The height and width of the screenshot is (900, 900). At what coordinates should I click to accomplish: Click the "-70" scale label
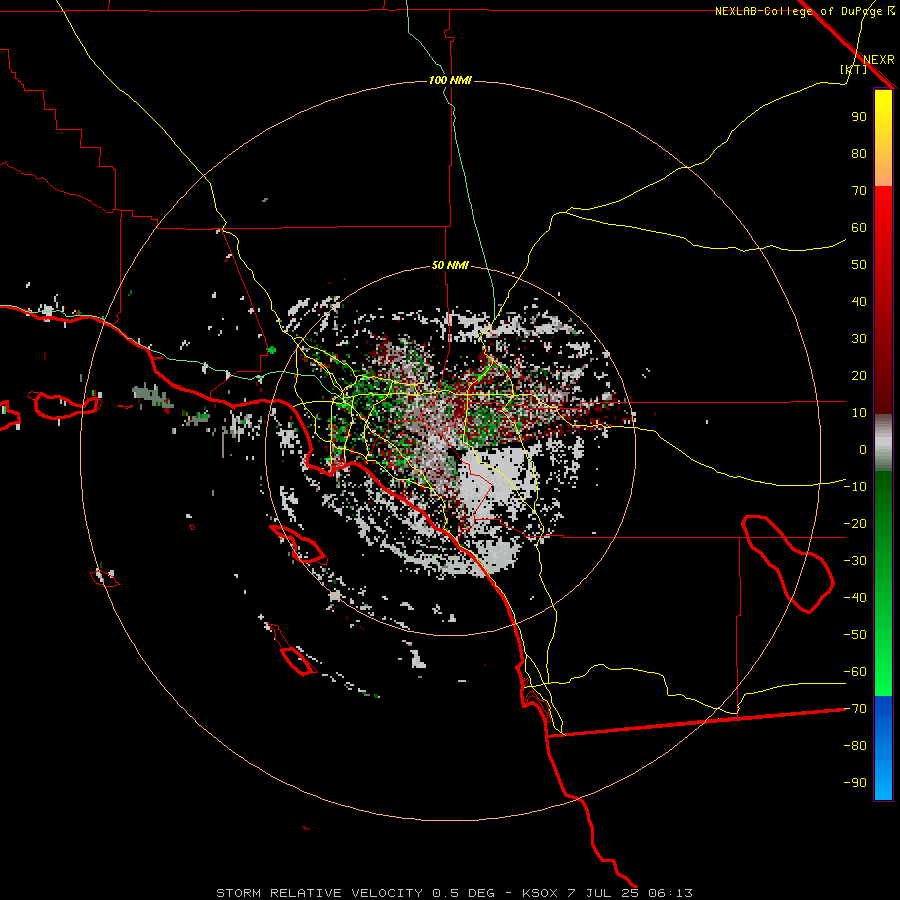tap(855, 709)
